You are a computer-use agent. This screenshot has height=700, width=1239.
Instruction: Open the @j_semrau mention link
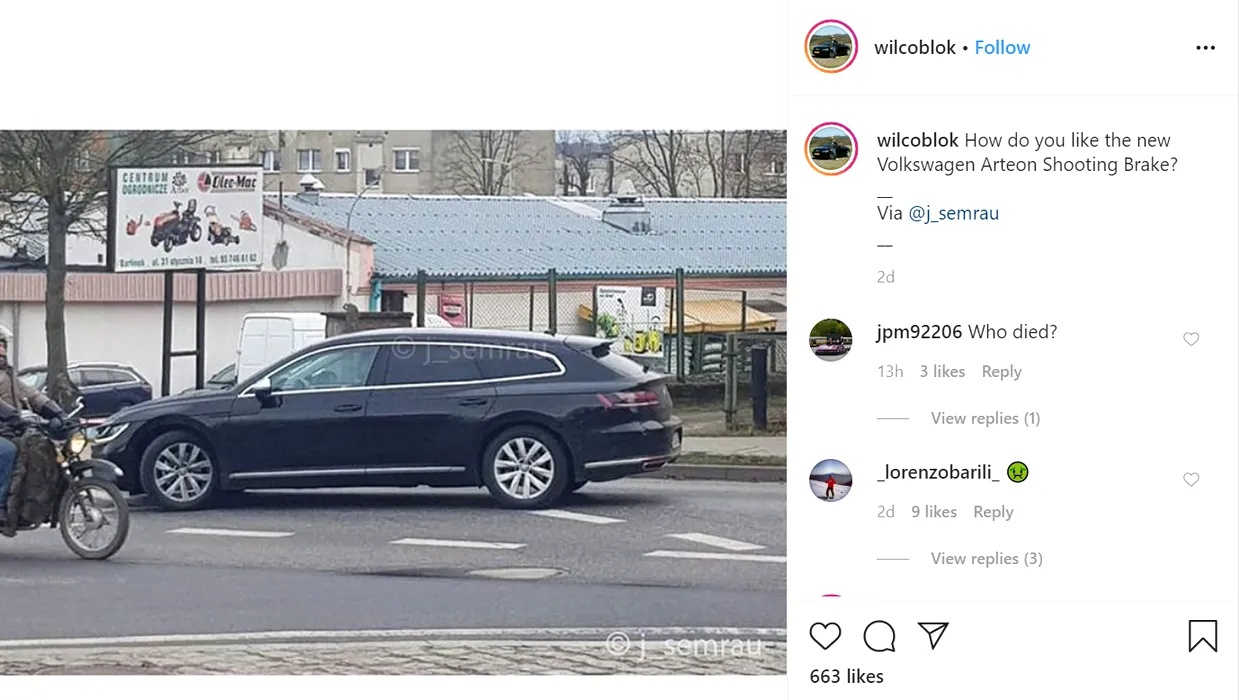pyautogui.click(x=954, y=213)
